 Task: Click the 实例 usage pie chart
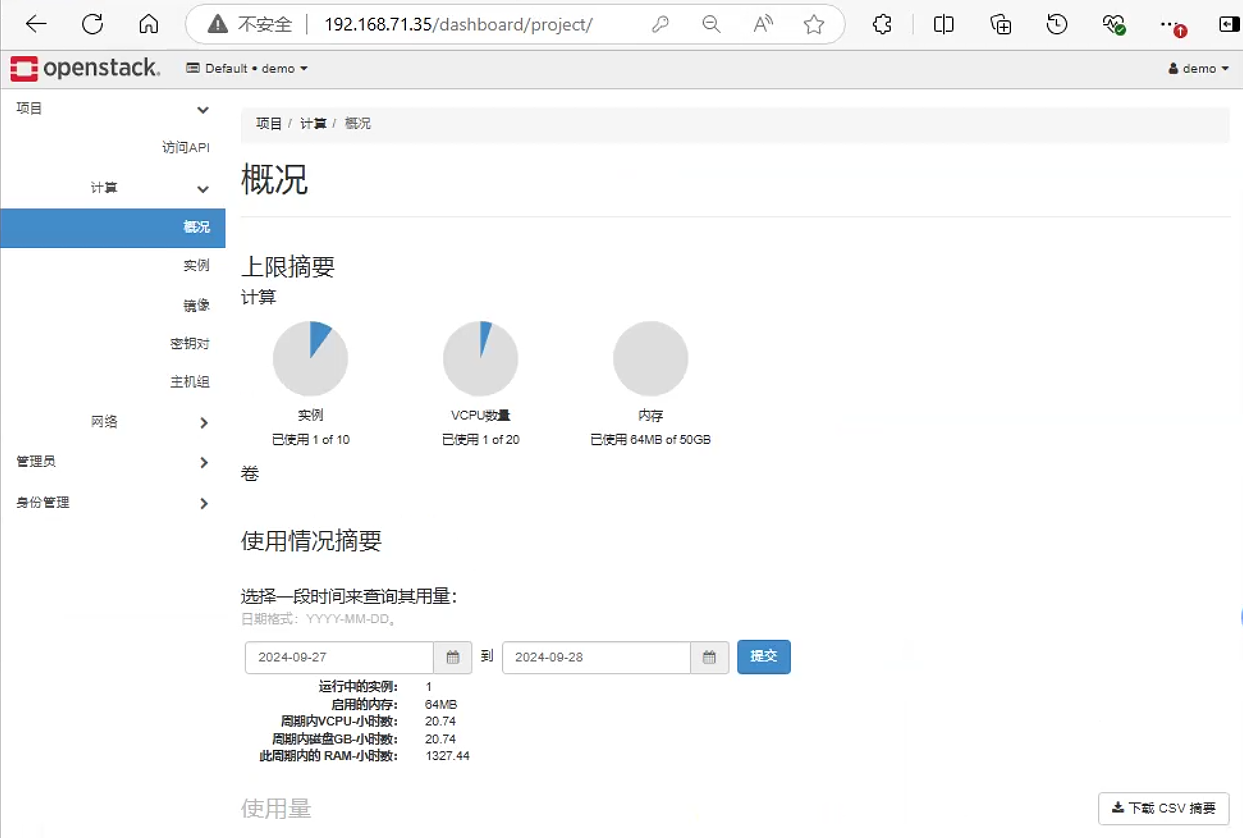coord(310,358)
